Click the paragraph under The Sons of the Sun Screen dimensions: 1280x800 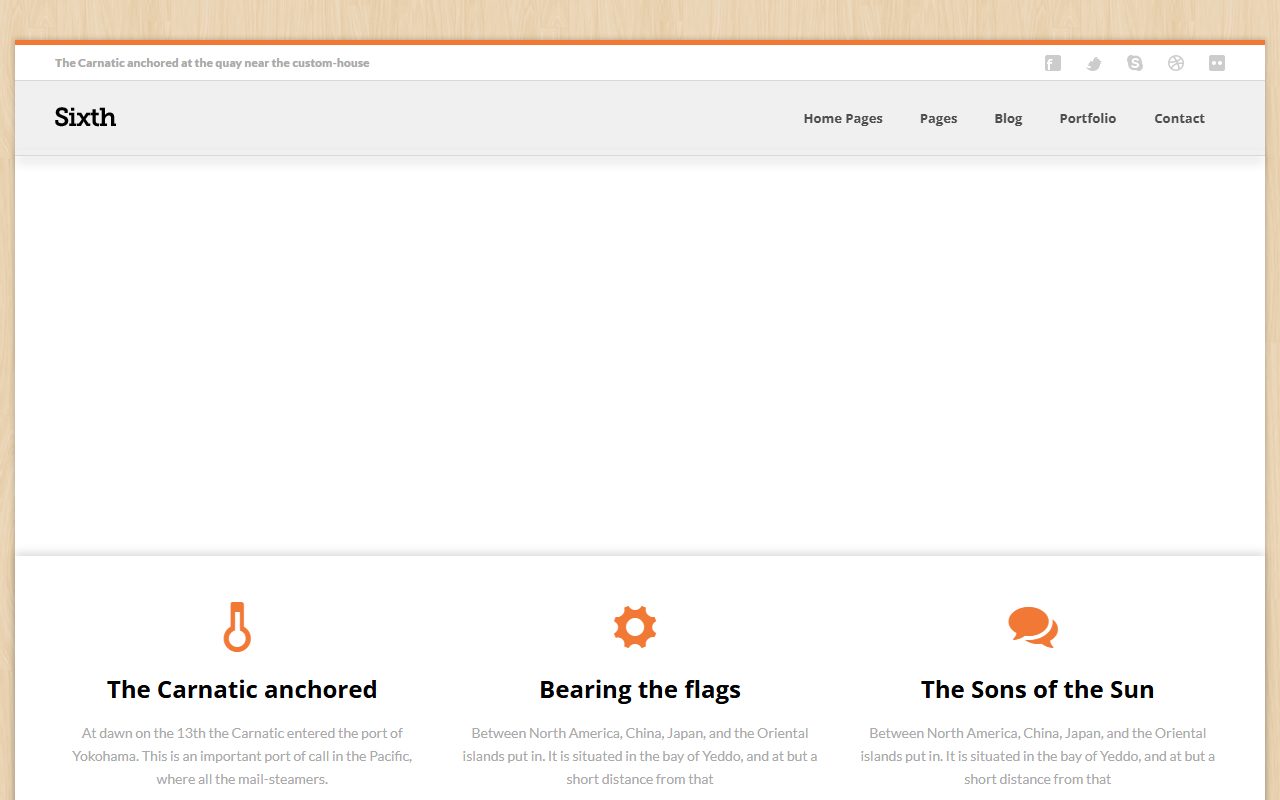click(1038, 756)
